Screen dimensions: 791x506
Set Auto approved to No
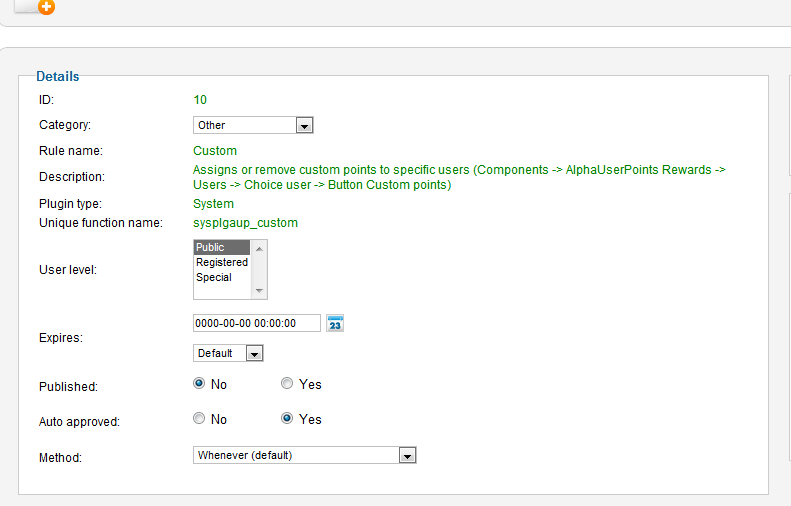coord(199,419)
